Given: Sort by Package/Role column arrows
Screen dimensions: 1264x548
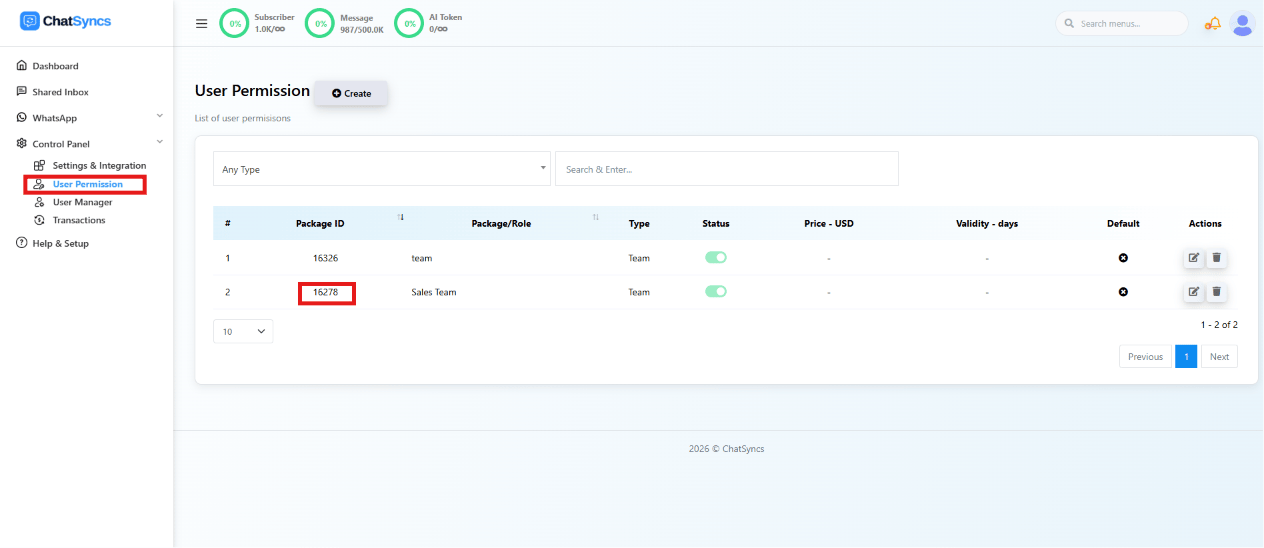Looking at the screenshot, I should coord(596,217).
